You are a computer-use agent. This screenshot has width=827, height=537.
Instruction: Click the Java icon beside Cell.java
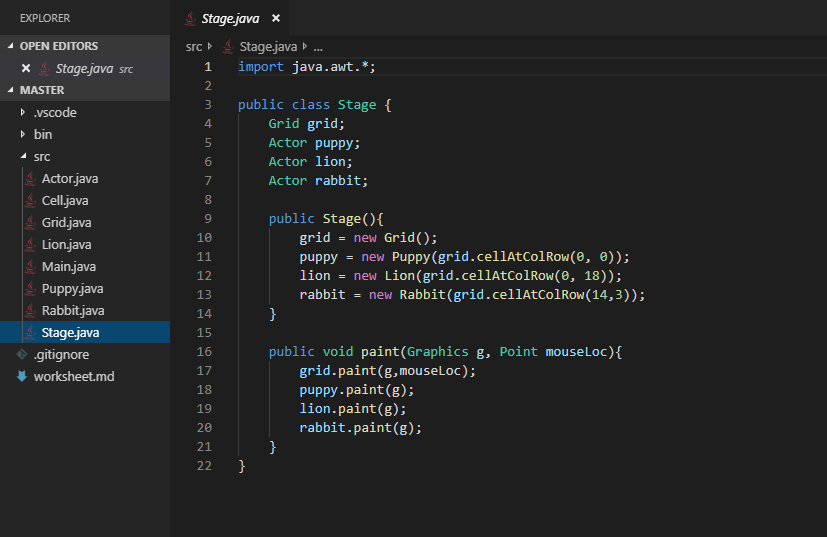coord(31,200)
